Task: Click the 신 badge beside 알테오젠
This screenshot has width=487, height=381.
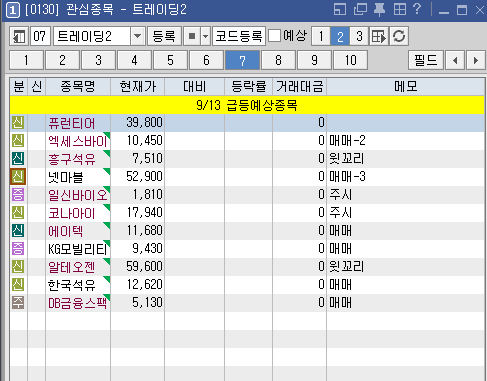Action: tap(18, 267)
